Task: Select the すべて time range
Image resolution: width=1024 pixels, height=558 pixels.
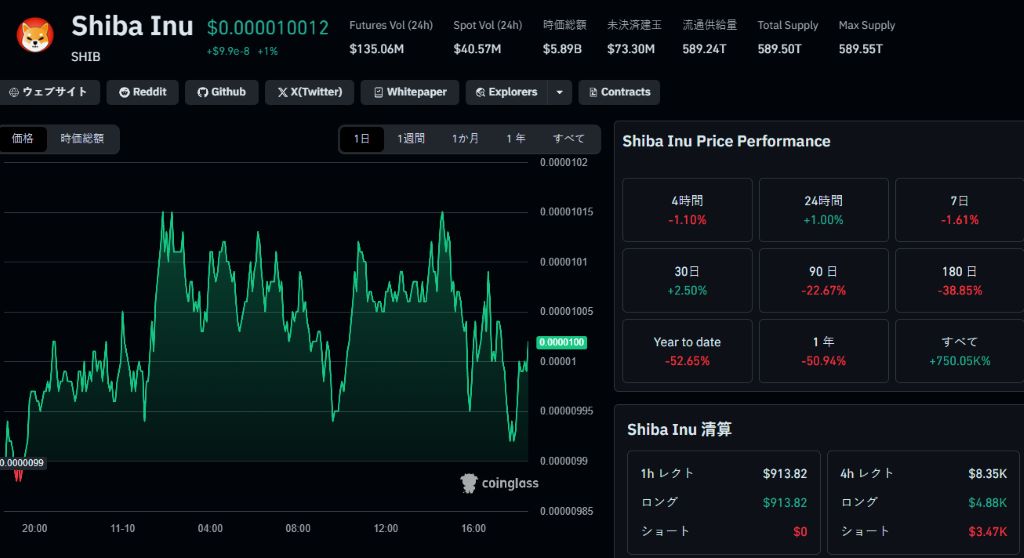Action: pyautogui.click(x=569, y=139)
